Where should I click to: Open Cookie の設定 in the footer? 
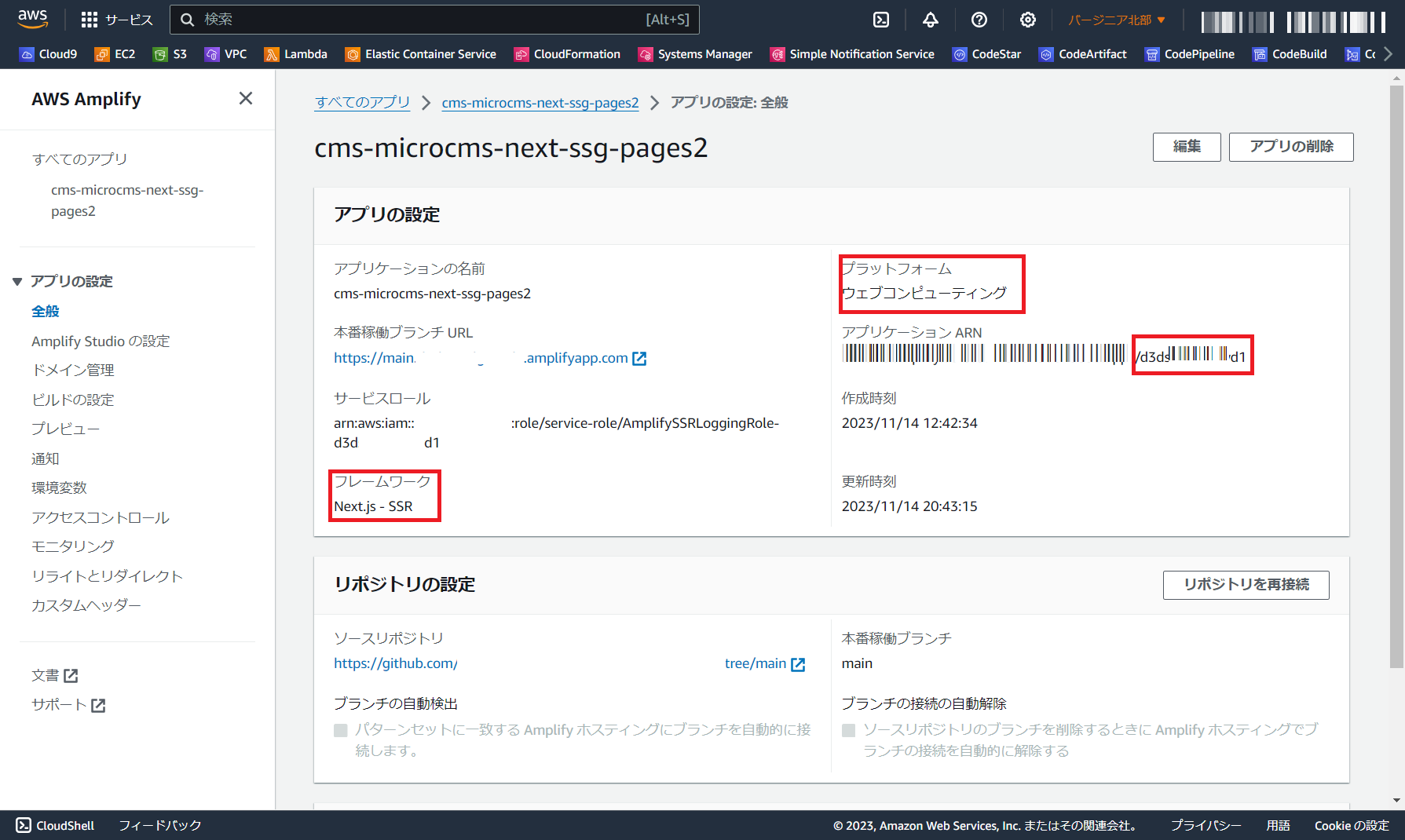point(1352,825)
